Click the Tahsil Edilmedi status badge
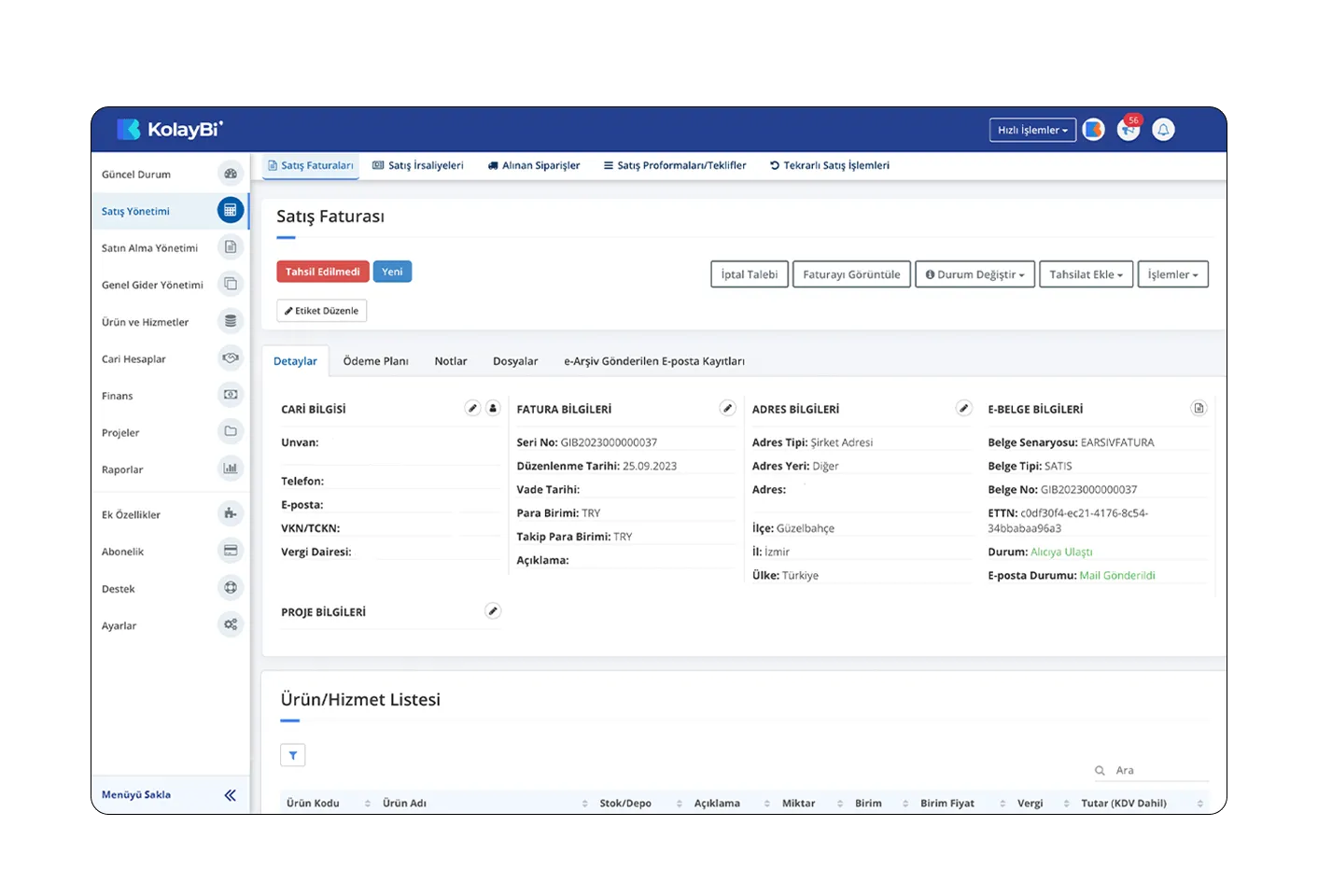 point(323,272)
